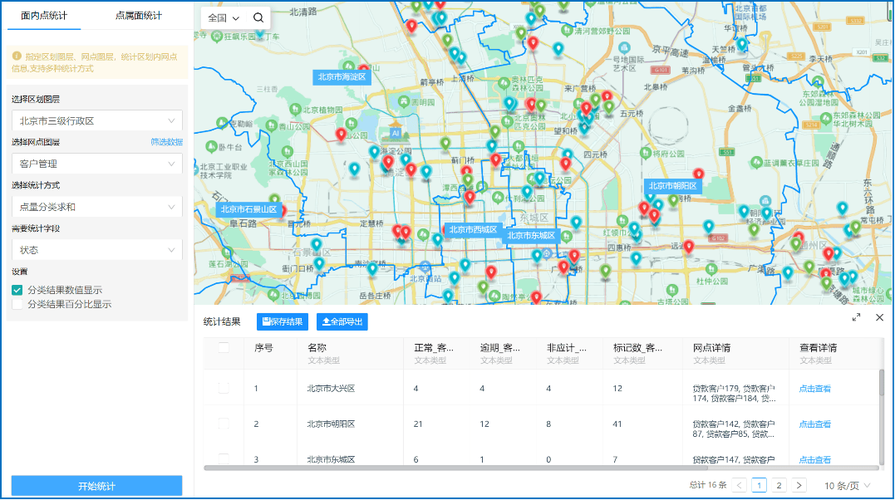
Task: Select page 2 in pagination
Action: coord(779,486)
